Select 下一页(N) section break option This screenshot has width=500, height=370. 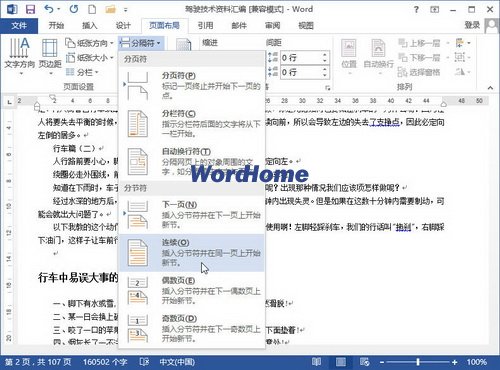pyautogui.click(x=192, y=215)
